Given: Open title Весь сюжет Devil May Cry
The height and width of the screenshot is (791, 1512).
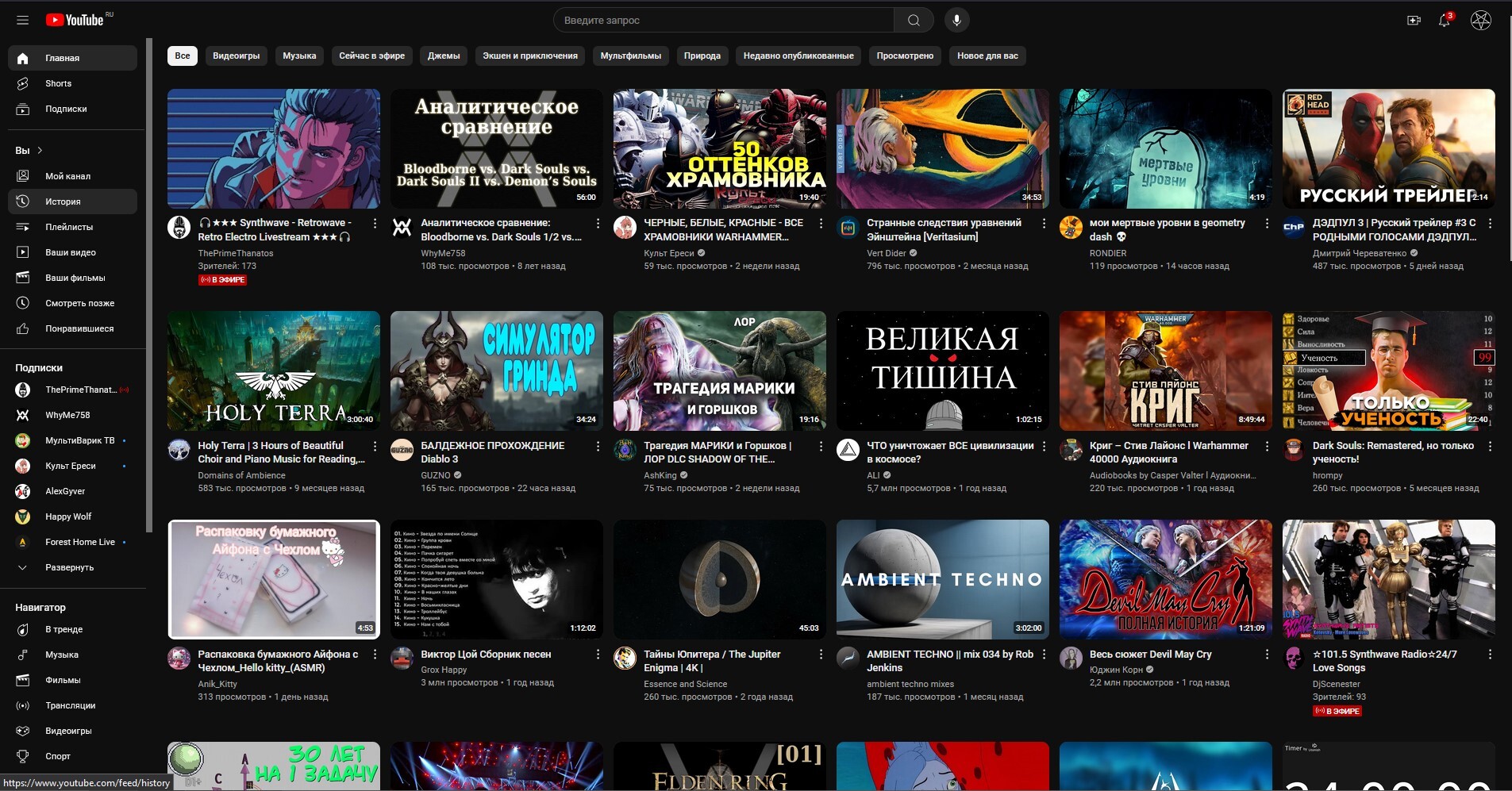Looking at the screenshot, I should [x=1150, y=655].
